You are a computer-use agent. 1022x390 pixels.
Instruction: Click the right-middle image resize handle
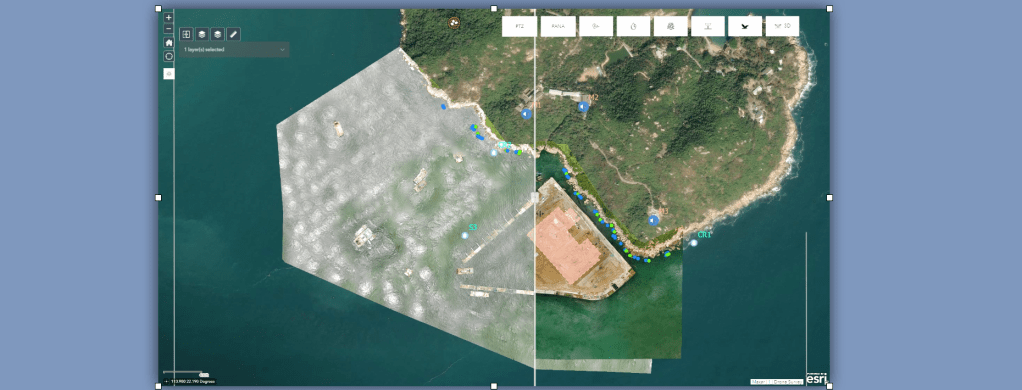(830, 197)
